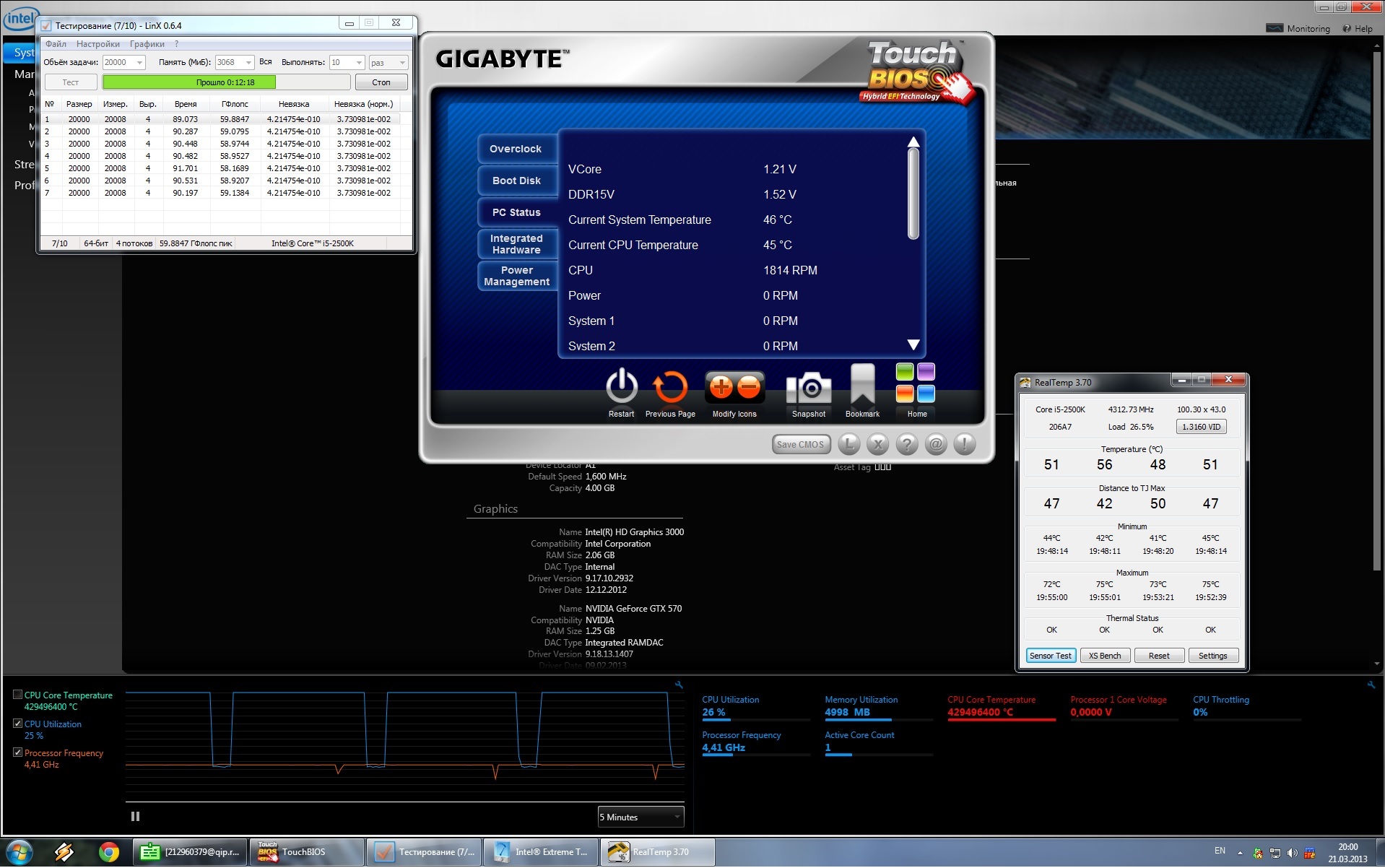Open Modify Icons in TouchBIOS
Screen dimensions: 1385x868
pyautogui.click(x=734, y=388)
